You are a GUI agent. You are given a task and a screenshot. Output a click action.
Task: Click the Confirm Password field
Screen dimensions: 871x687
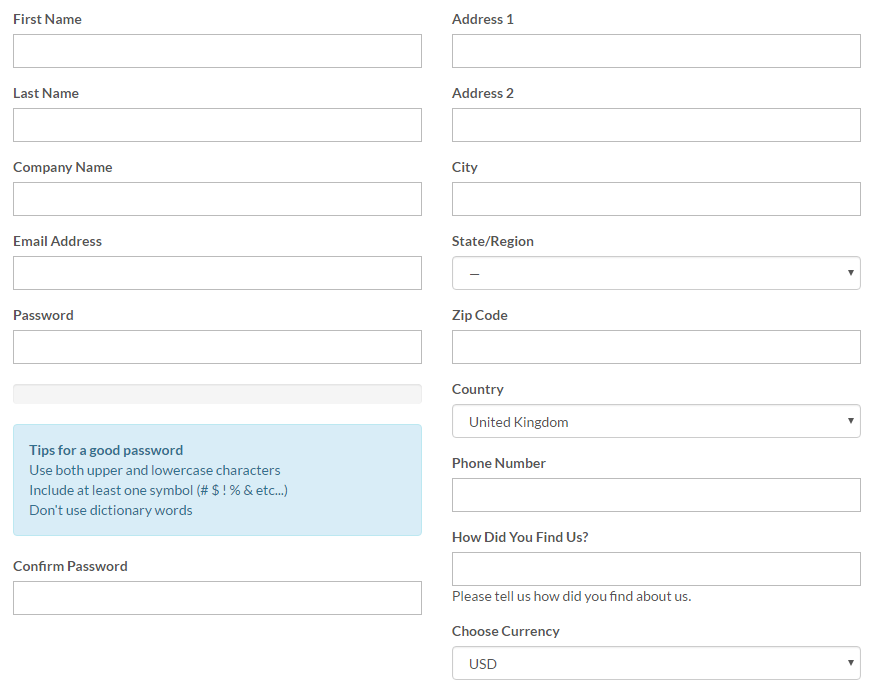217,598
